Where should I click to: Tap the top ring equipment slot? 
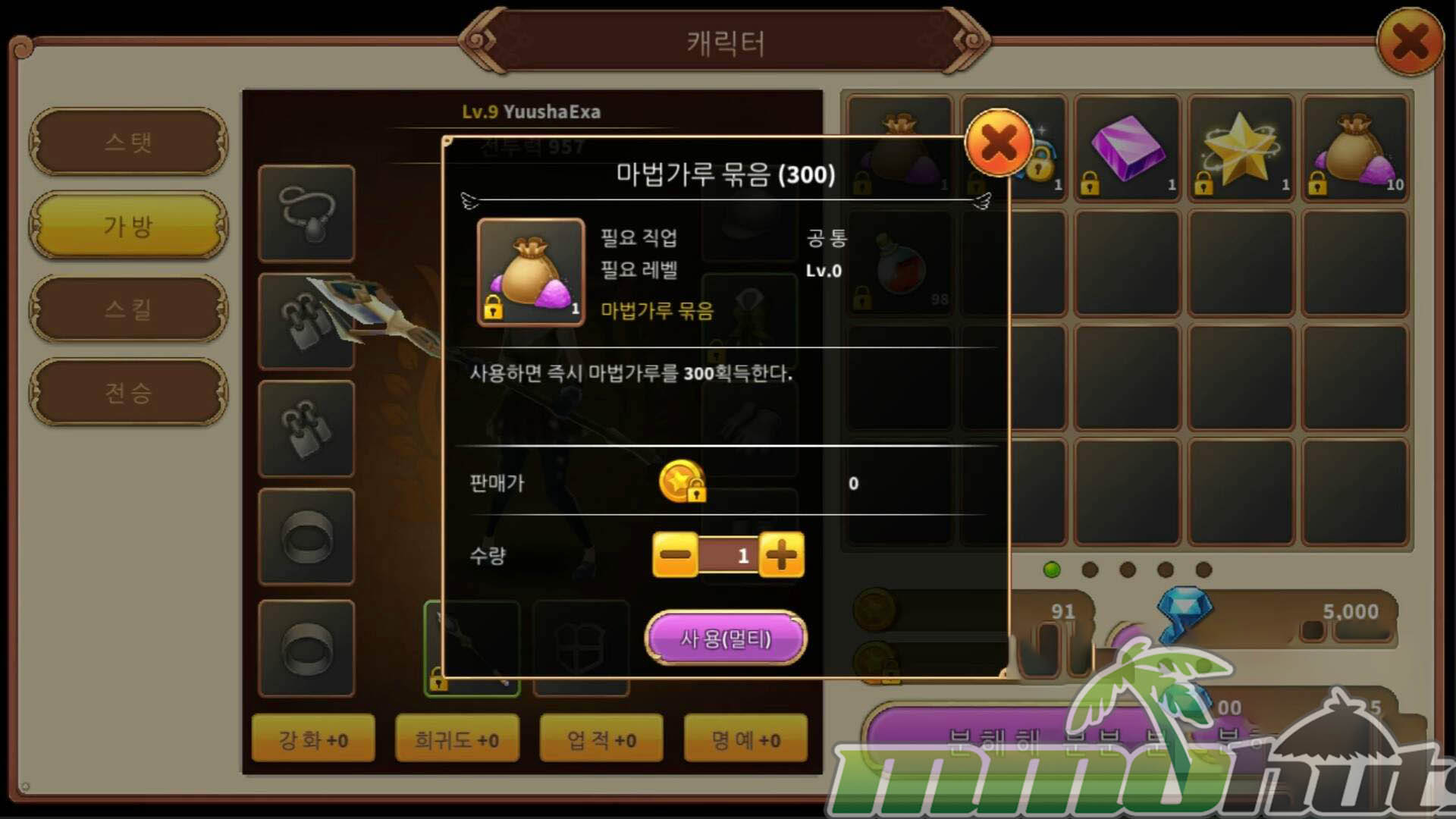click(306, 537)
